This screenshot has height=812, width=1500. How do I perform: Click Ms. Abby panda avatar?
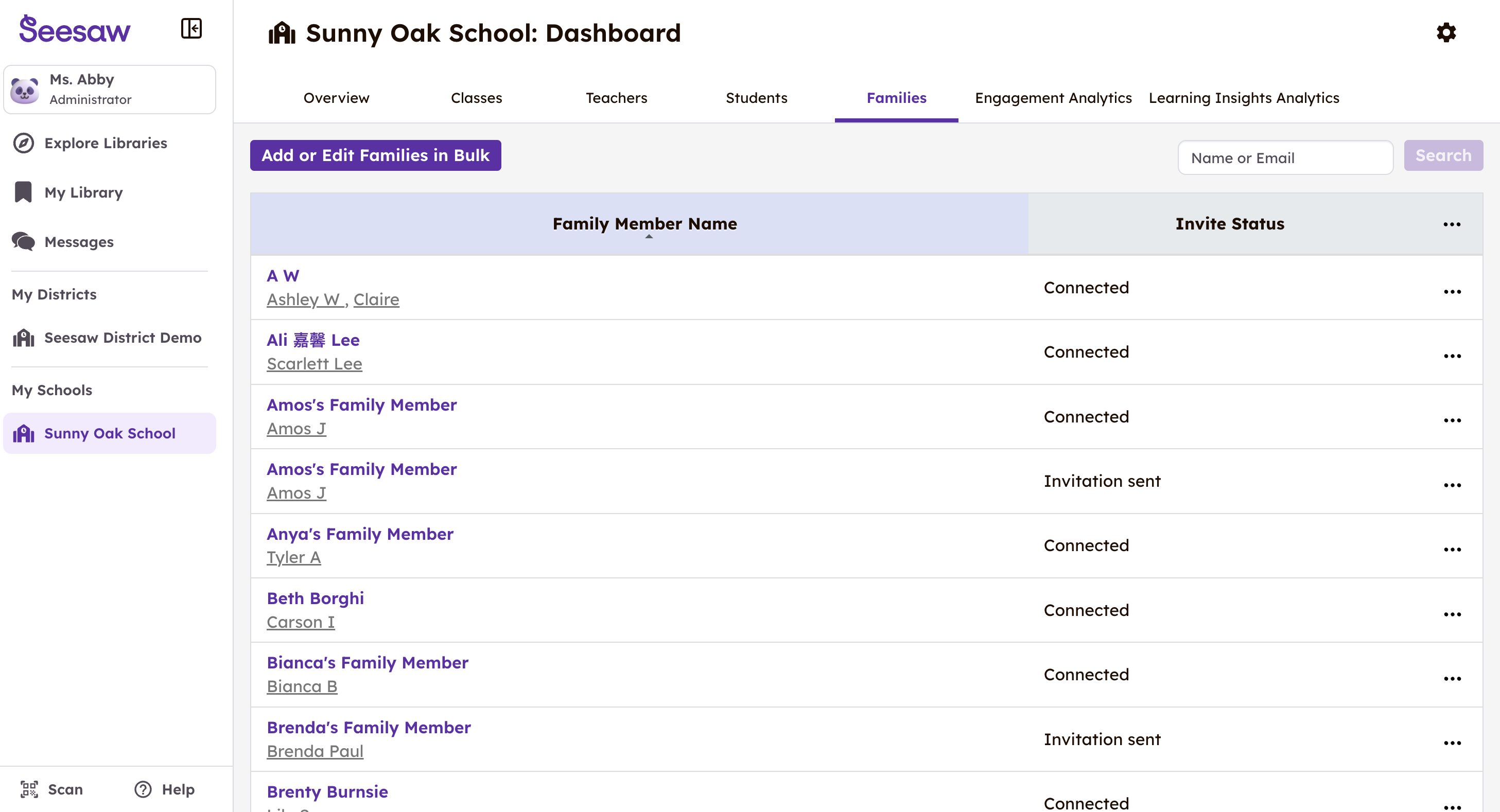tap(25, 90)
